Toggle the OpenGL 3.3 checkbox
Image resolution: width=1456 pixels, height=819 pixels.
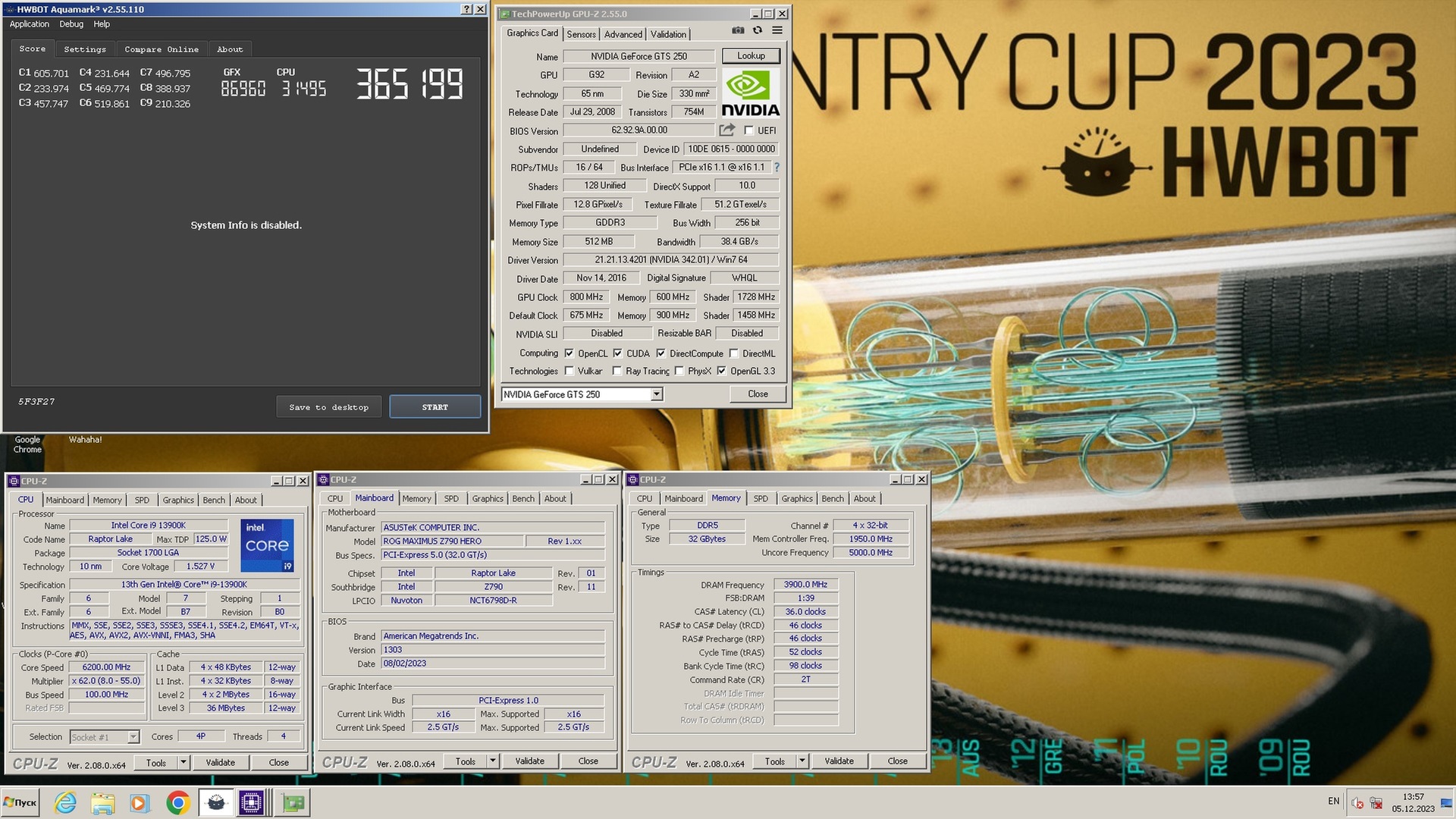coord(721,371)
